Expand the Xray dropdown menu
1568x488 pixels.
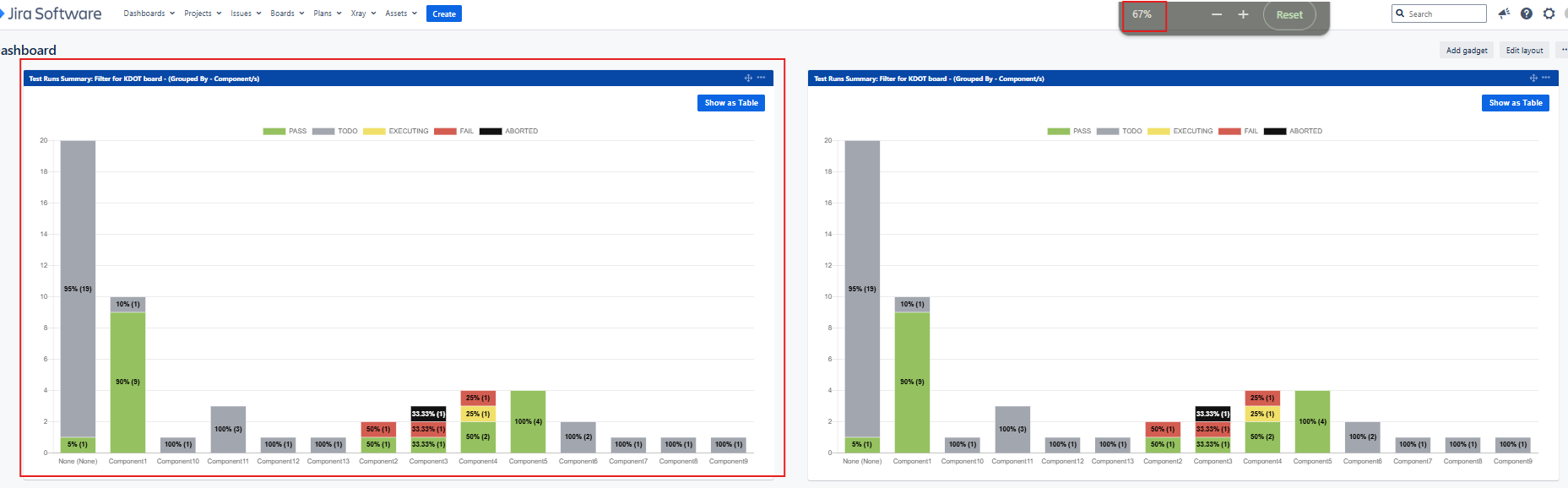(363, 14)
